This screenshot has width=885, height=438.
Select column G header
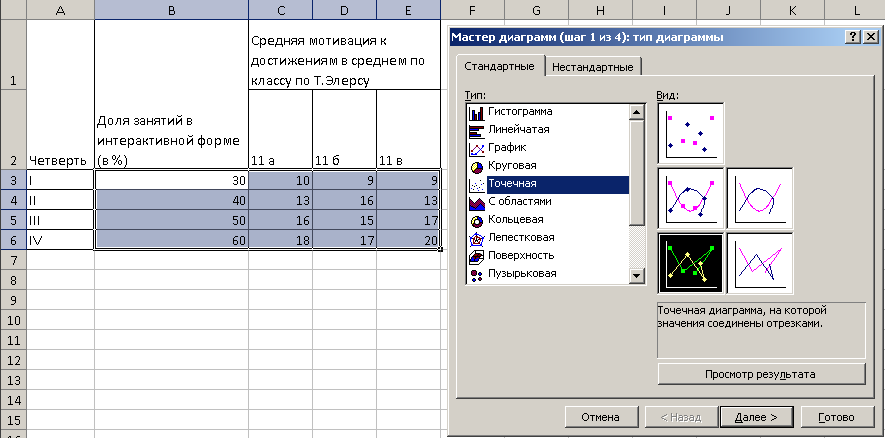[x=536, y=10]
